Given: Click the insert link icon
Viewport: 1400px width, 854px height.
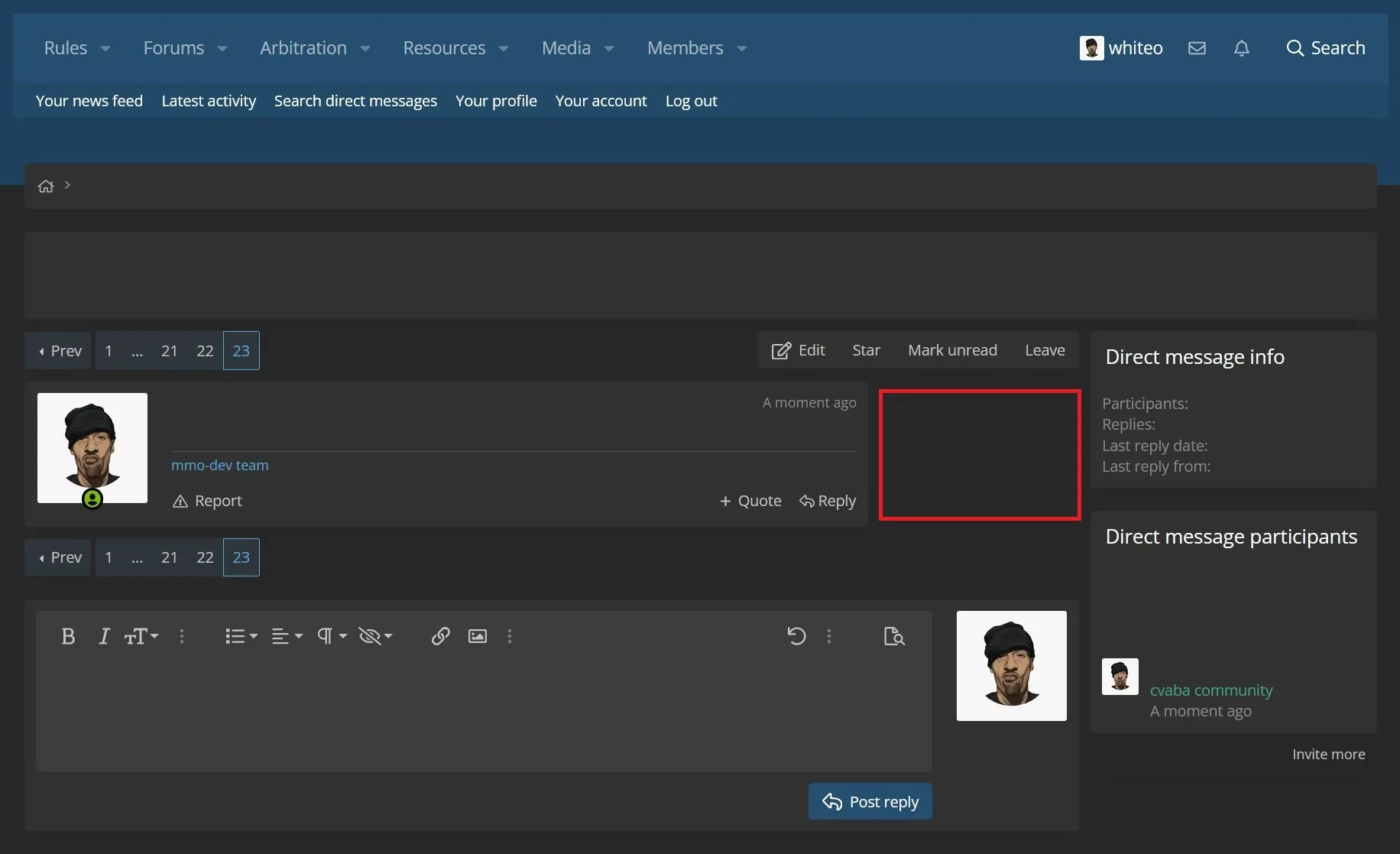Looking at the screenshot, I should click(x=440, y=636).
